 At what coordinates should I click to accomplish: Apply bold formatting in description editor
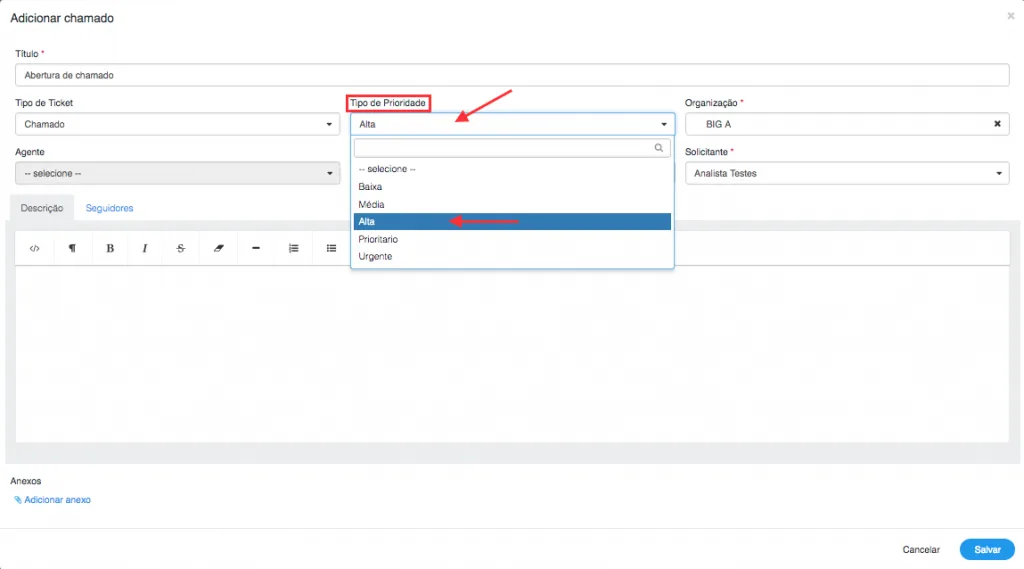110,248
